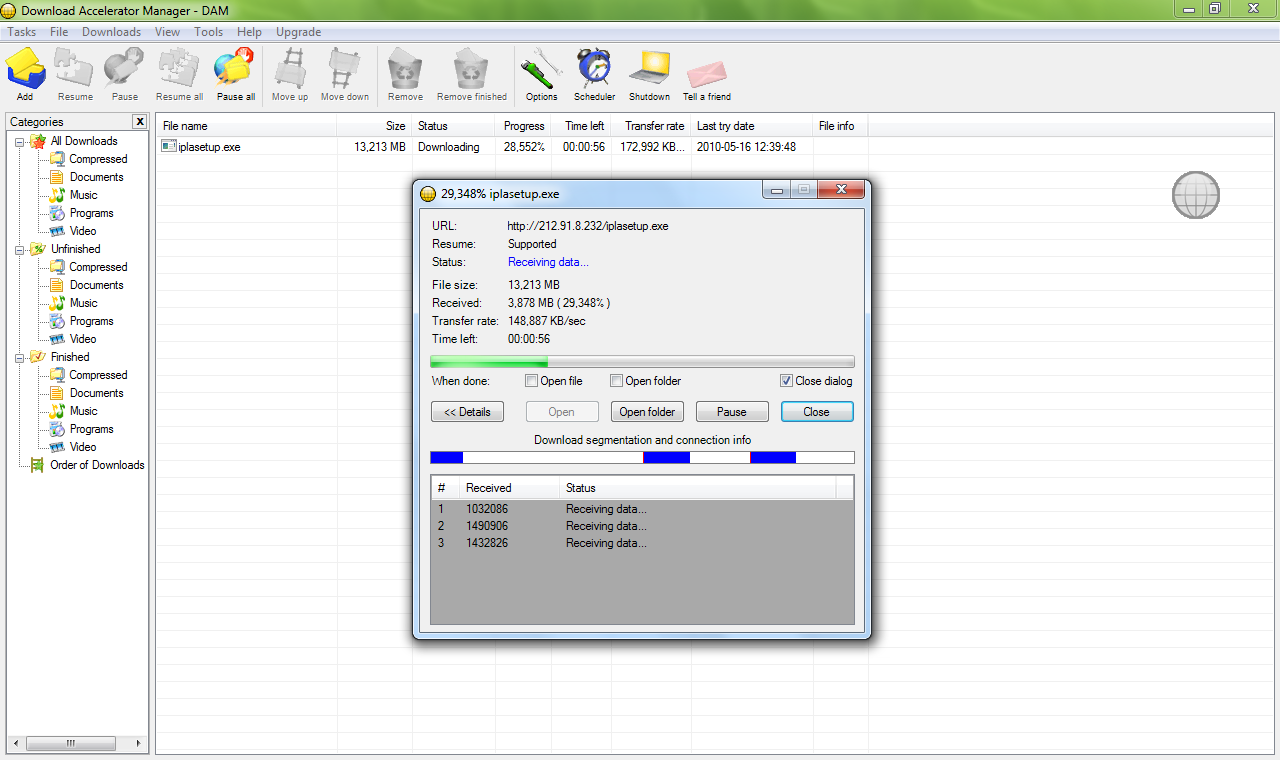Select segment row with 1490906 received
Screen dimensions: 1280x760
(x=642, y=526)
